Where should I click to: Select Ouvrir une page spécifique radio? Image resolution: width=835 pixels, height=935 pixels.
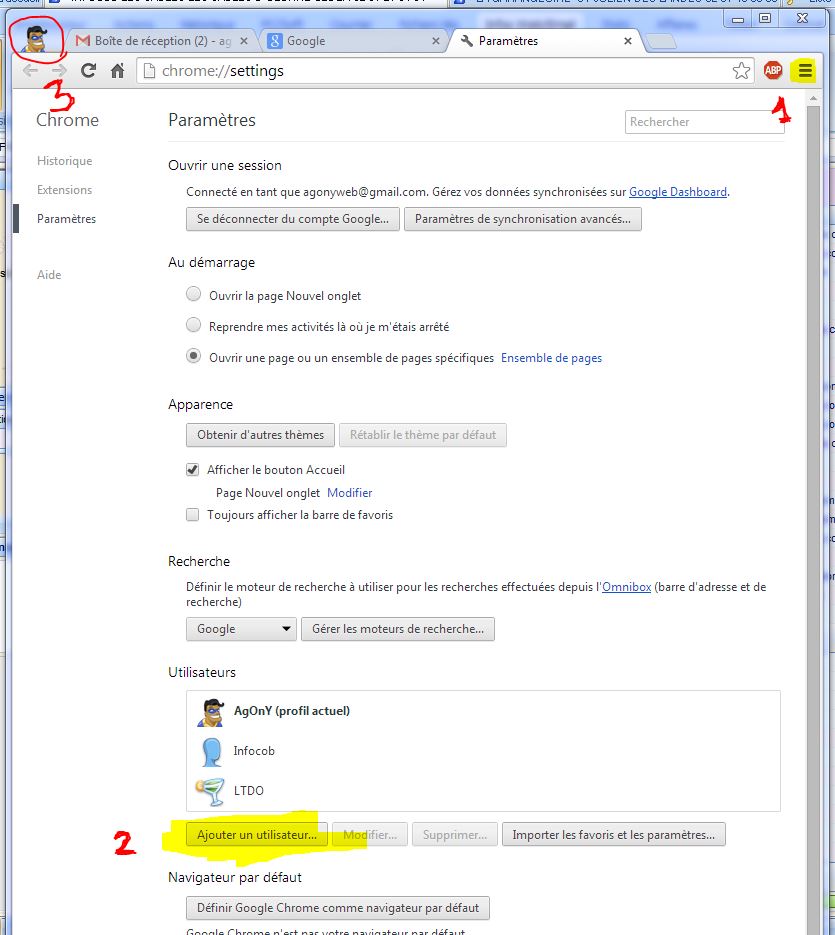click(x=193, y=356)
